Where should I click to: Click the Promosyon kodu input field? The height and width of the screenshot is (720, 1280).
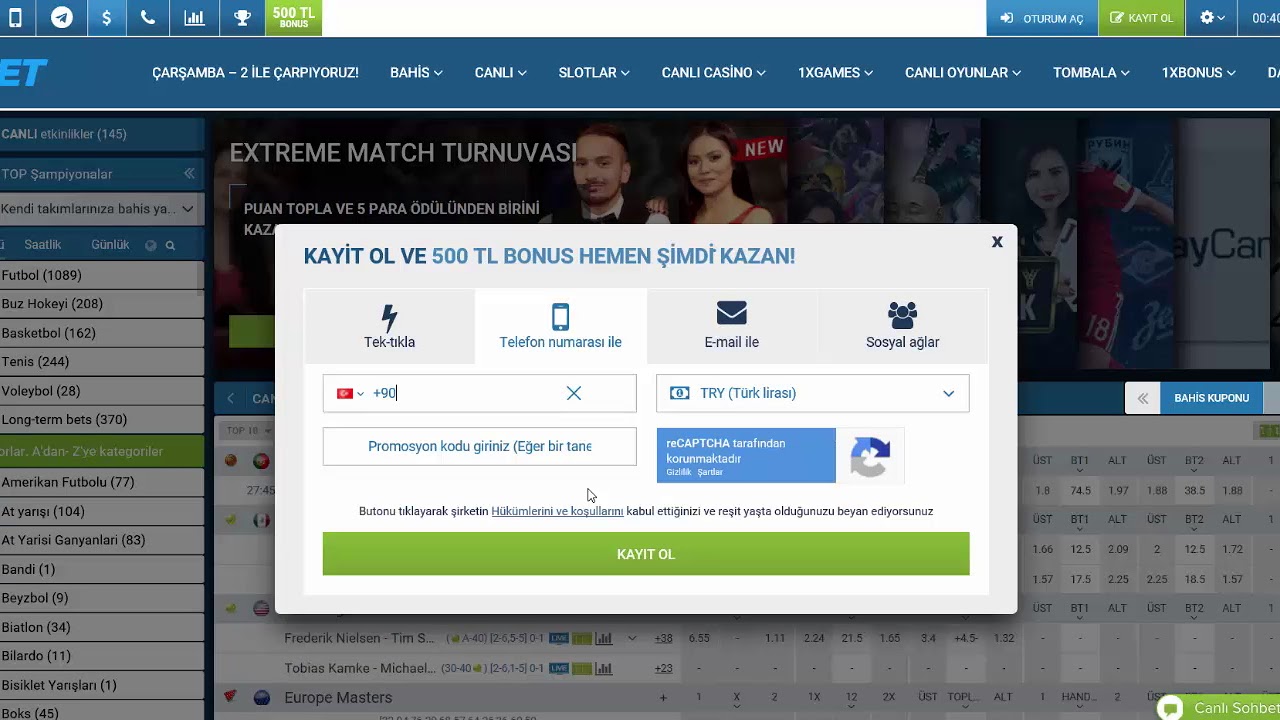[x=479, y=447]
